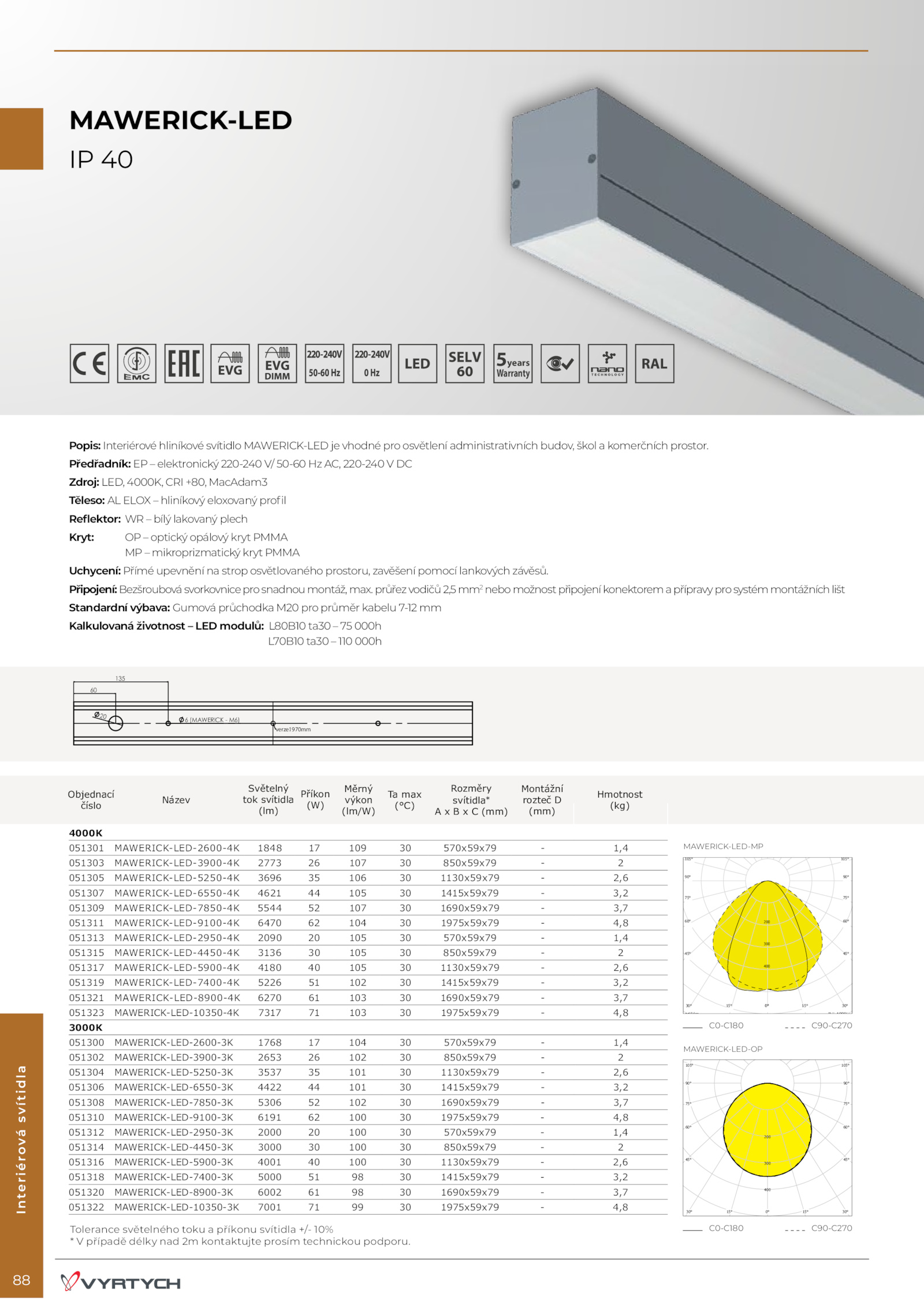Click the 3000K section heading in table
924x1307 pixels.
[x=85, y=1027]
